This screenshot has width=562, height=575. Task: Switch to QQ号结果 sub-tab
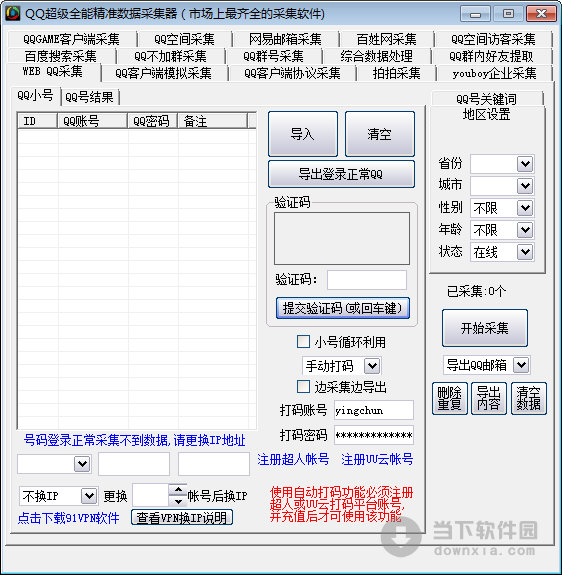pyautogui.click(x=89, y=97)
